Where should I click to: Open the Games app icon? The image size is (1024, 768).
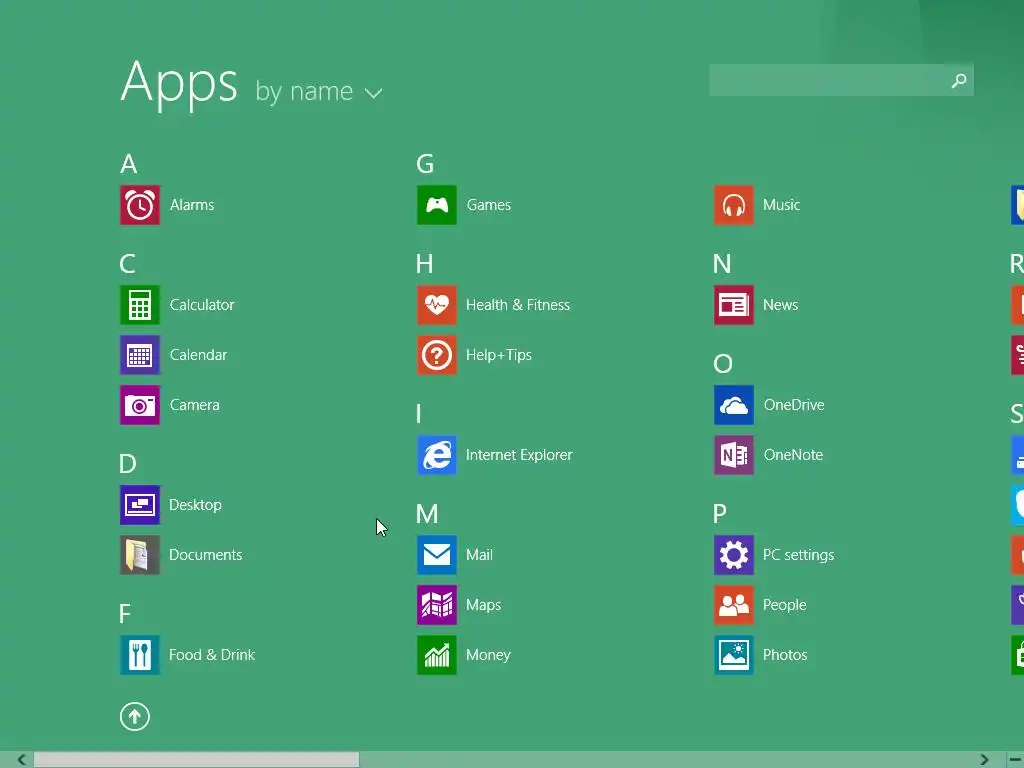click(437, 205)
